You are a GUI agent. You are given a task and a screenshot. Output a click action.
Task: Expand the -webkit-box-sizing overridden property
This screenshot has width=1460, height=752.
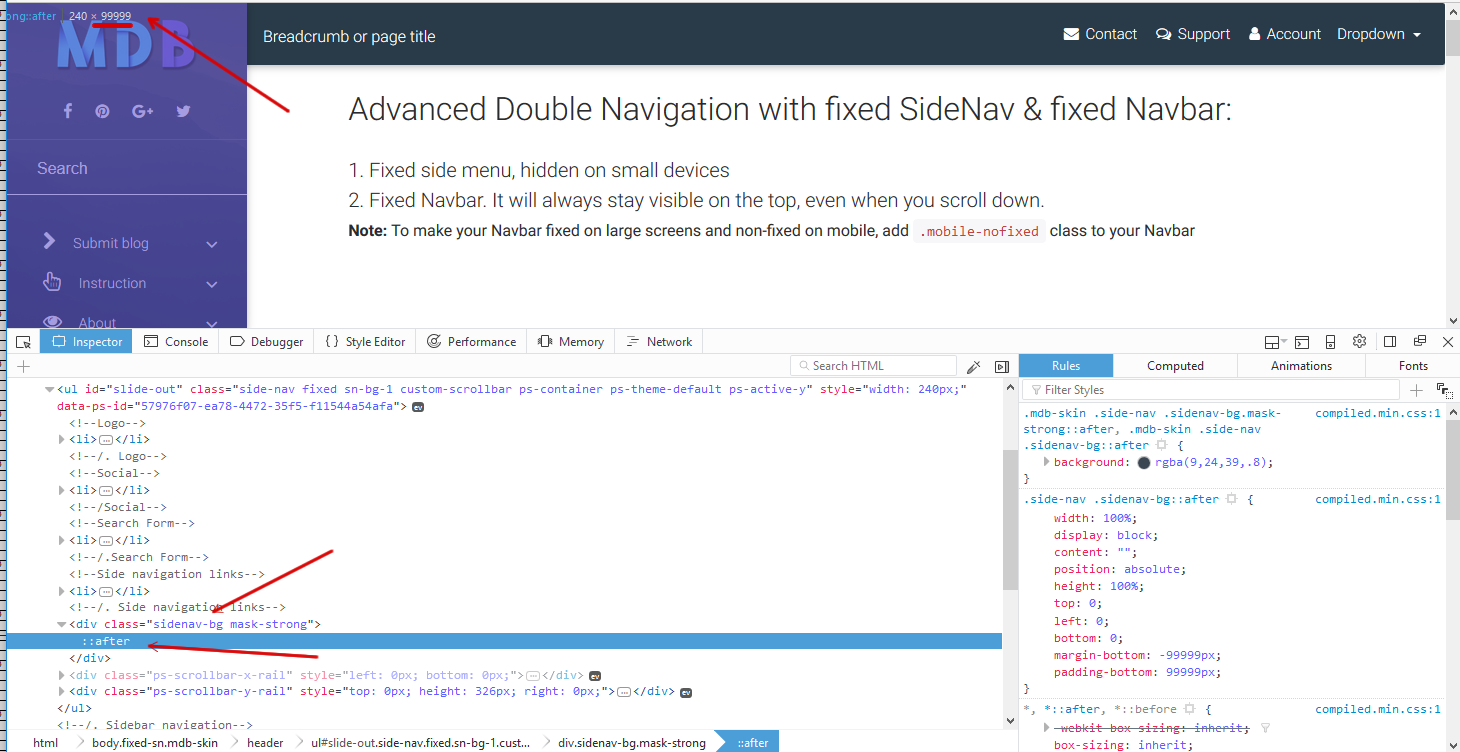1046,727
